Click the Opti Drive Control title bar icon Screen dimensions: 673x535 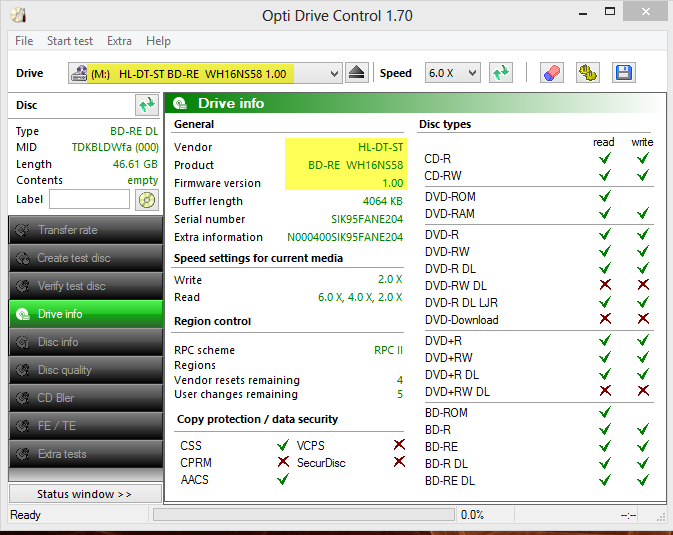point(19,15)
